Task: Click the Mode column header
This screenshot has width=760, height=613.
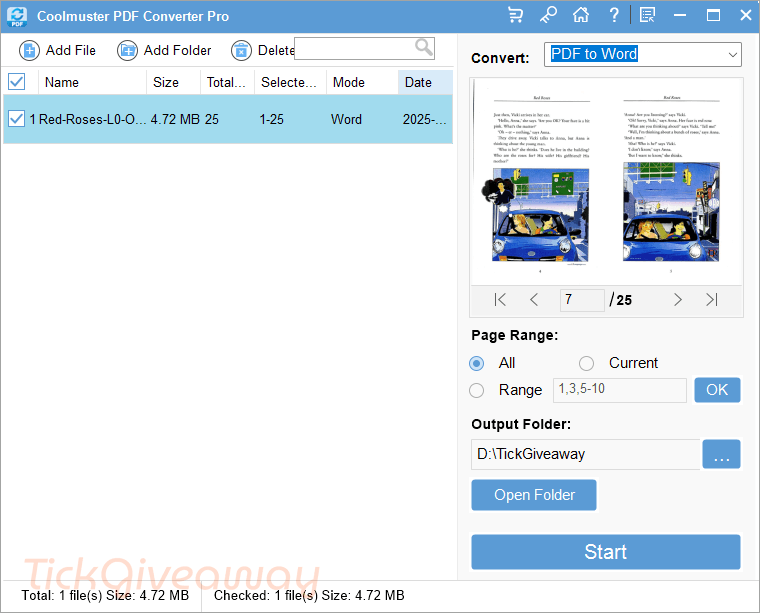Action: tap(362, 82)
